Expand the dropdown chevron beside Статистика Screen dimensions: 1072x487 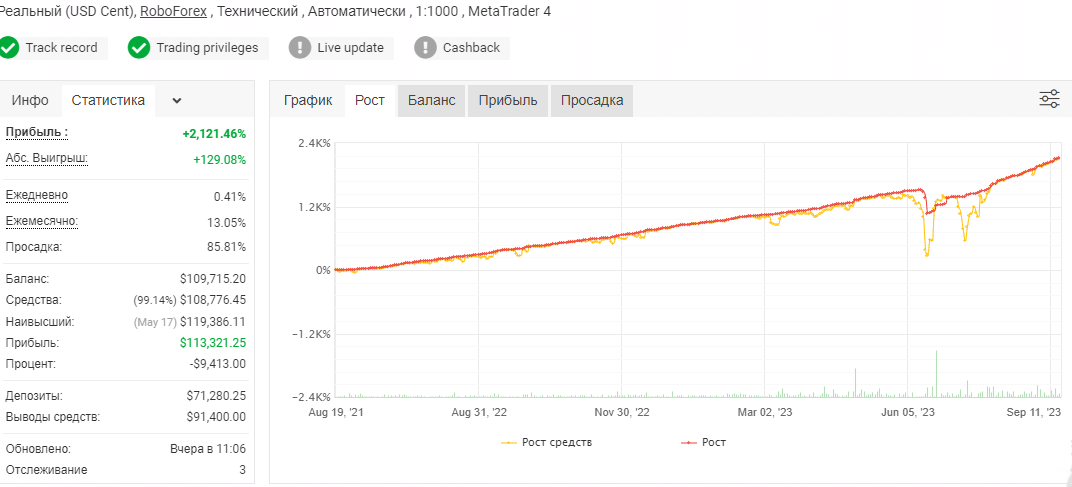coord(177,101)
